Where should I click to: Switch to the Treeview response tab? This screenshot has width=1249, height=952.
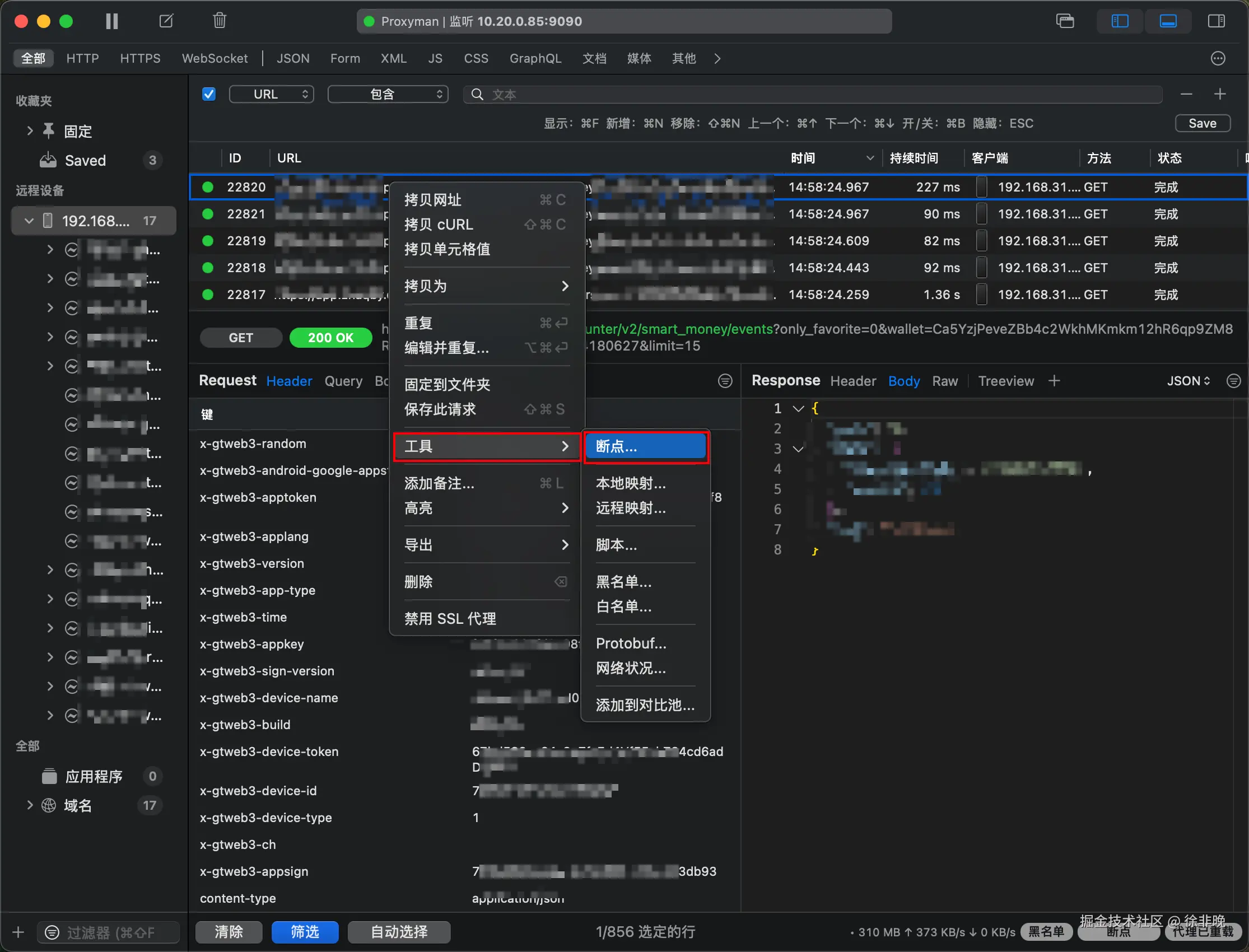(1005, 381)
